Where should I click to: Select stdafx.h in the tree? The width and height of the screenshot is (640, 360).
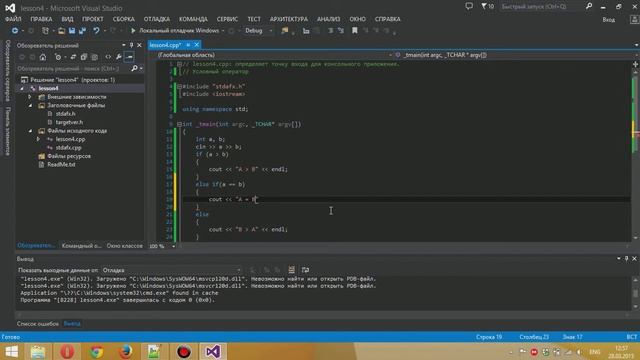coord(65,114)
